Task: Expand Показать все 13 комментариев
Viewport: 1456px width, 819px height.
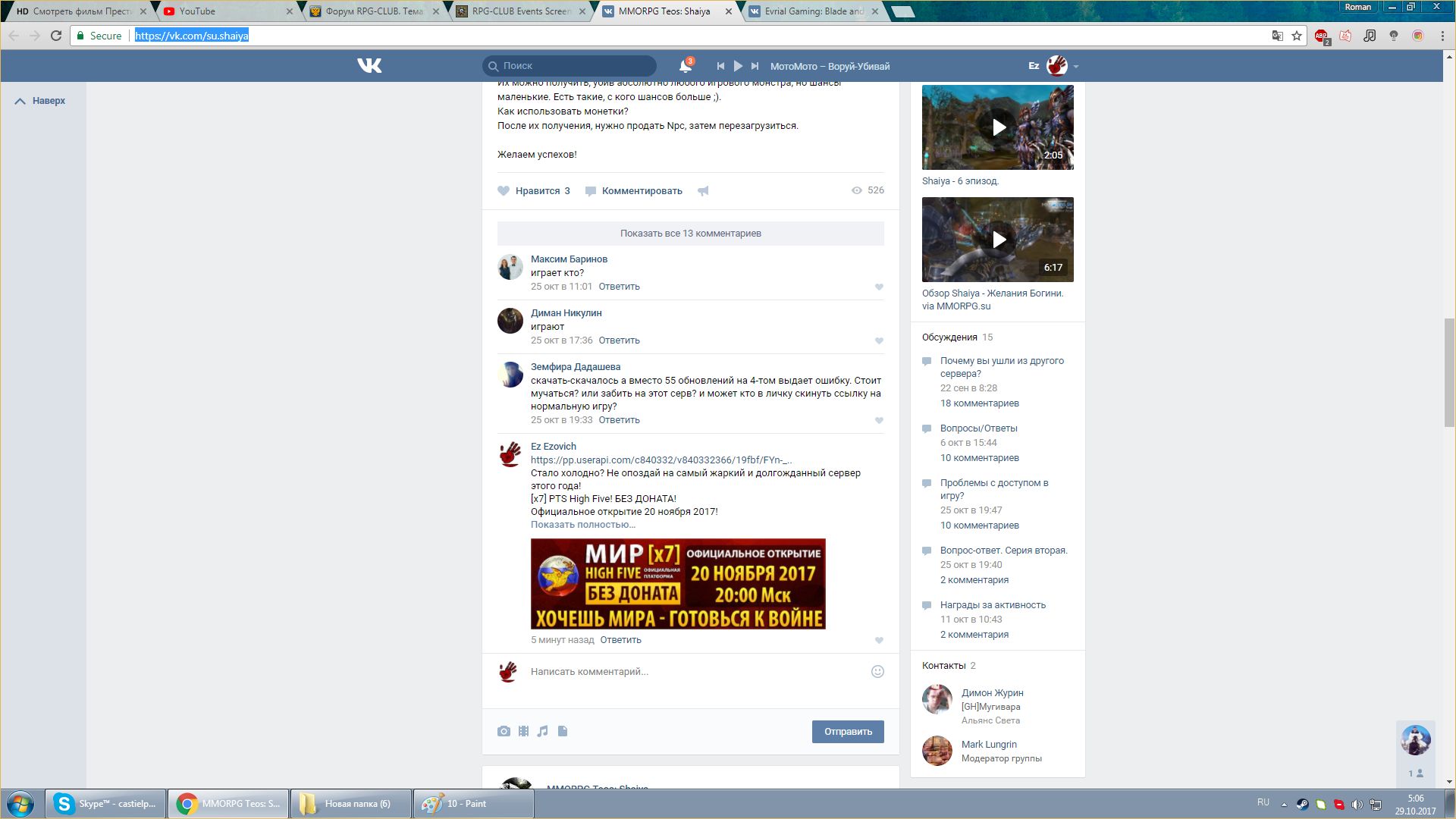Action: click(690, 234)
